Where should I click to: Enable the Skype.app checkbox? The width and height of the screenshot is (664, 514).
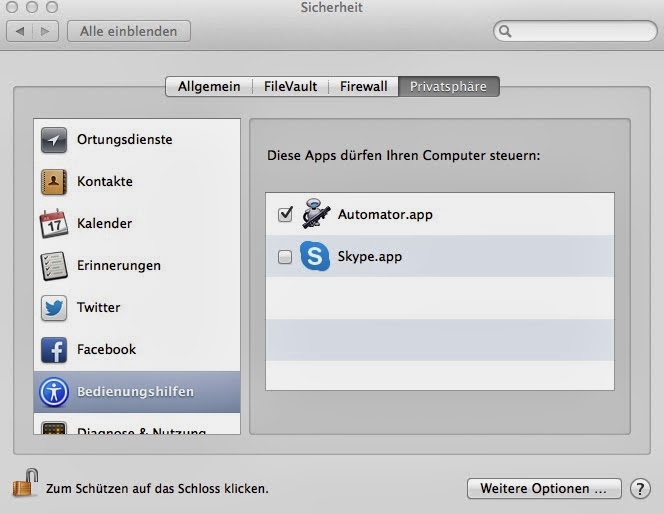285,257
